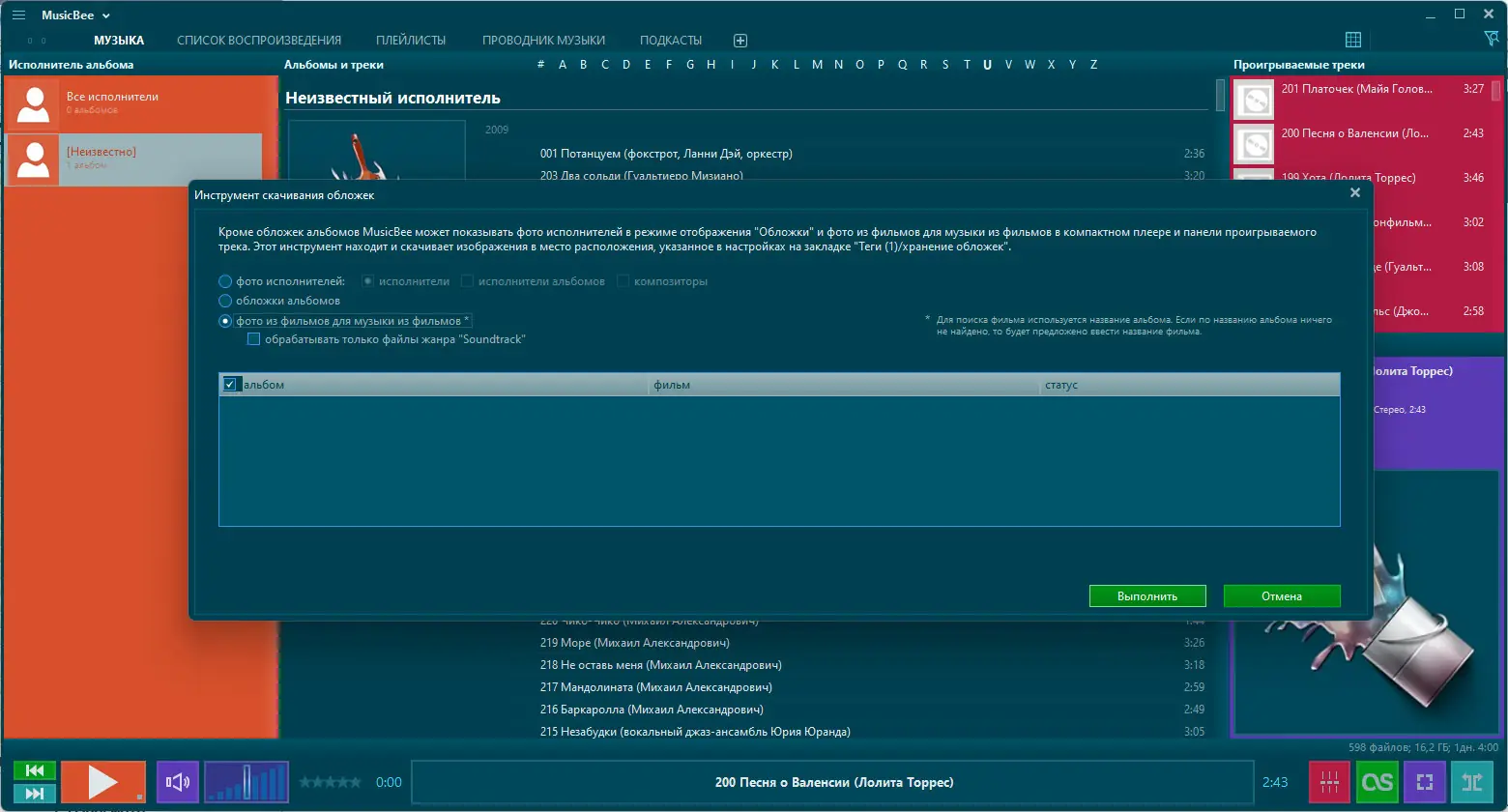Select track 217 Мандолината
The width and height of the screenshot is (1508, 812).
pos(656,687)
